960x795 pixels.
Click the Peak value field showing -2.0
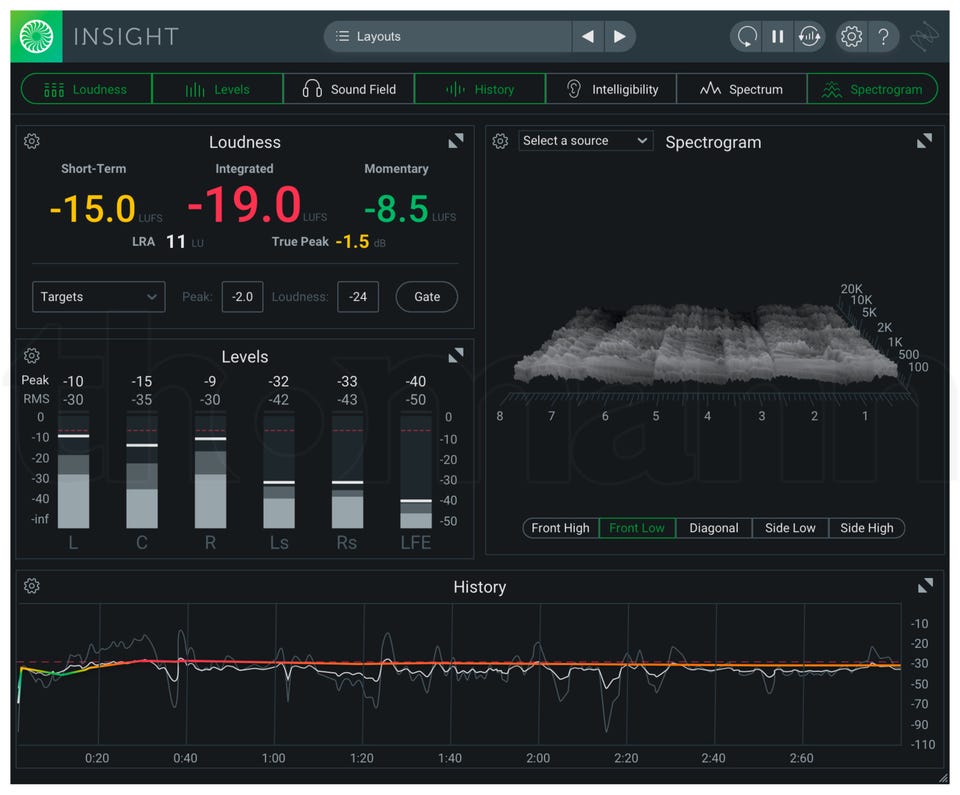242,297
